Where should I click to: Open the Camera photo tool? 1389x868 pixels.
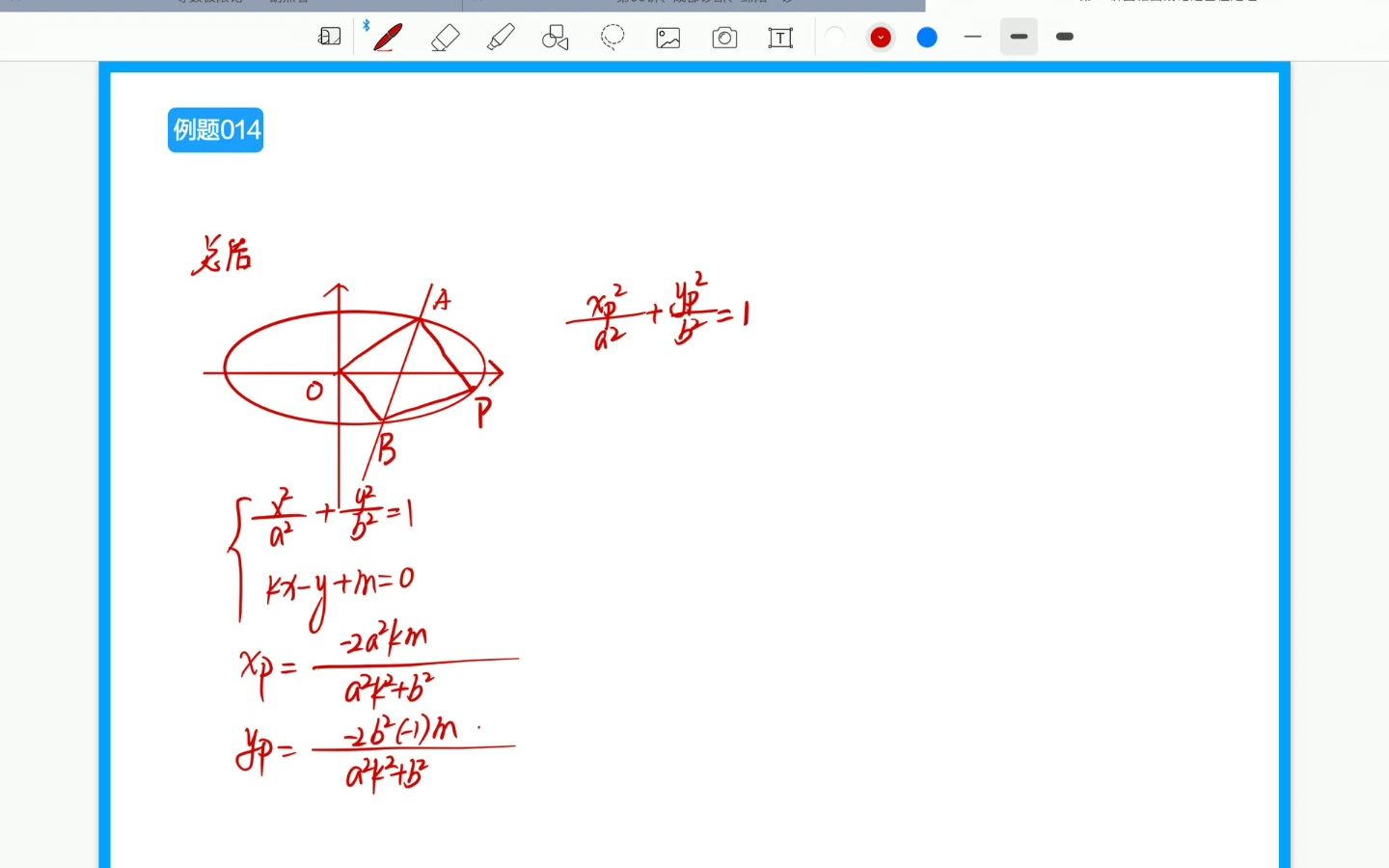[724, 38]
